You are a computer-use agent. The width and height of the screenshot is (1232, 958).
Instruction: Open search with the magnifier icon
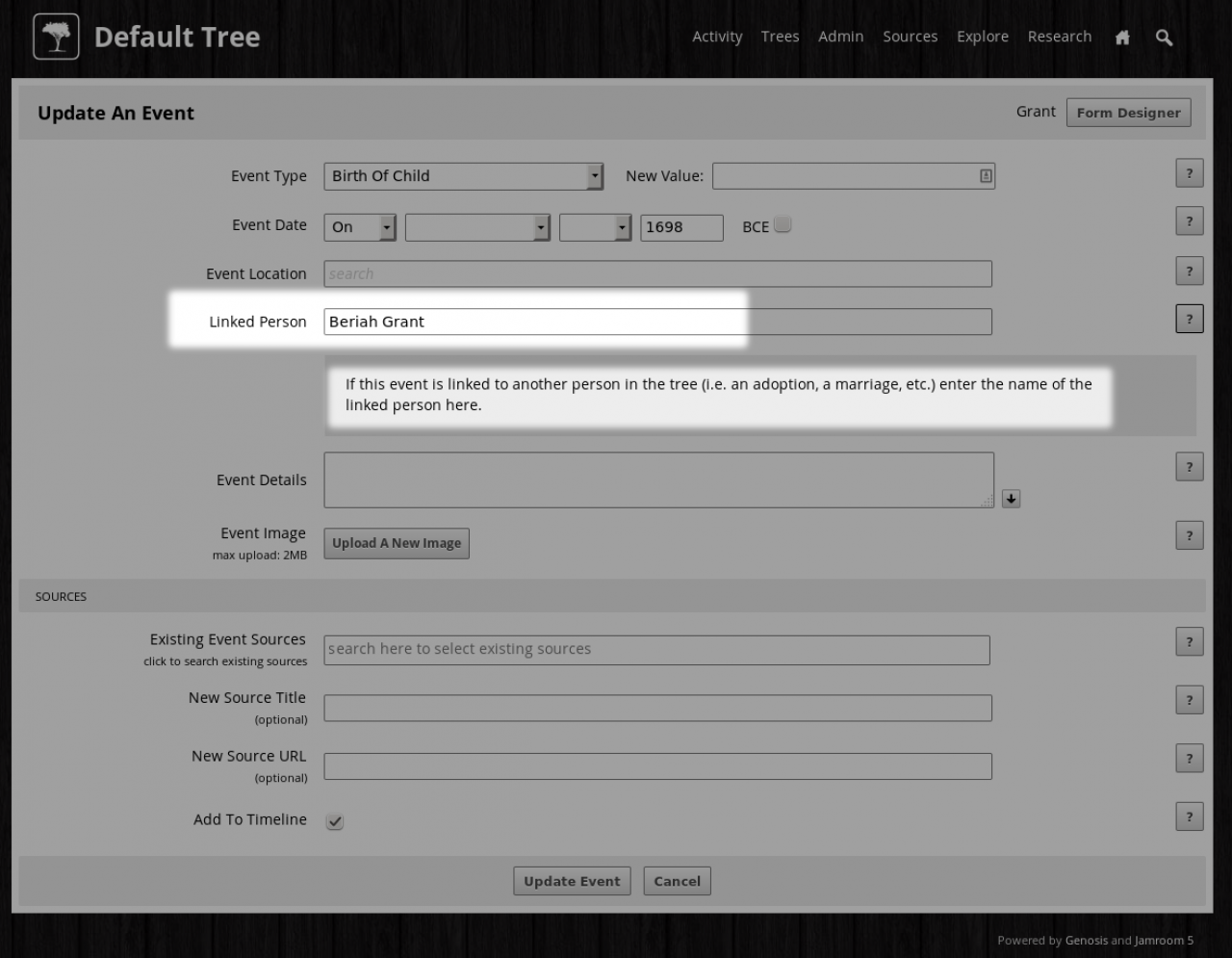pyautogui.click(x=1164, y=38)
